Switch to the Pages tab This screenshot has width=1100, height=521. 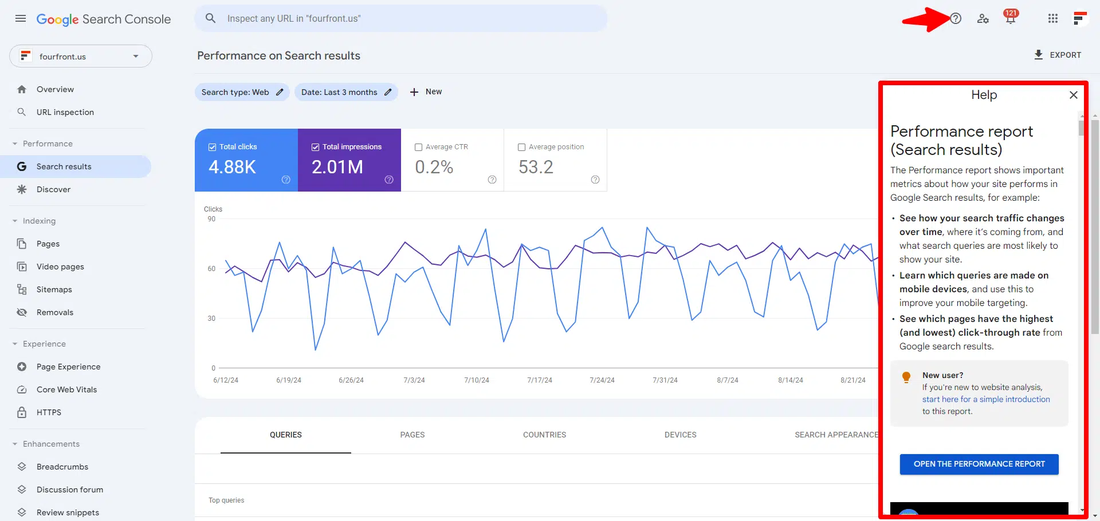tap(412, 435)
